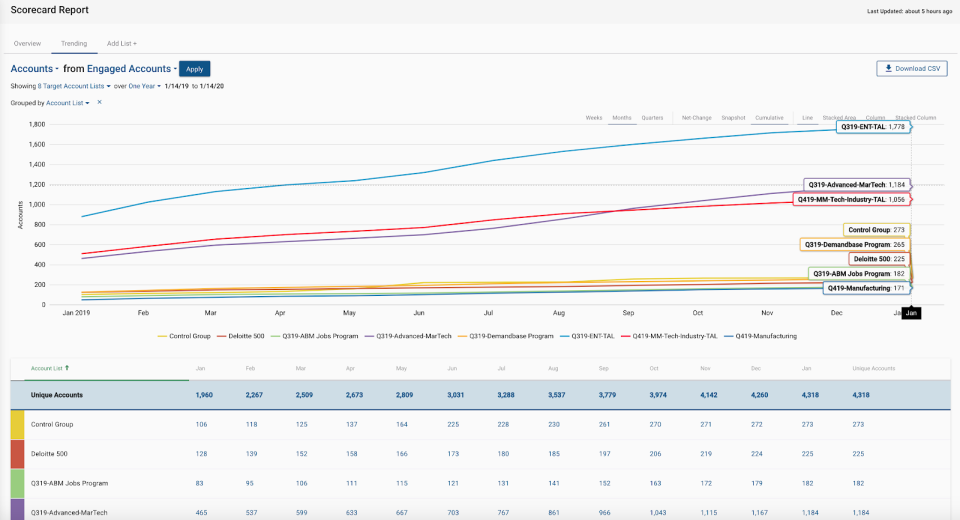Click the yellow Control Group color swatch

tap(17, 424)
